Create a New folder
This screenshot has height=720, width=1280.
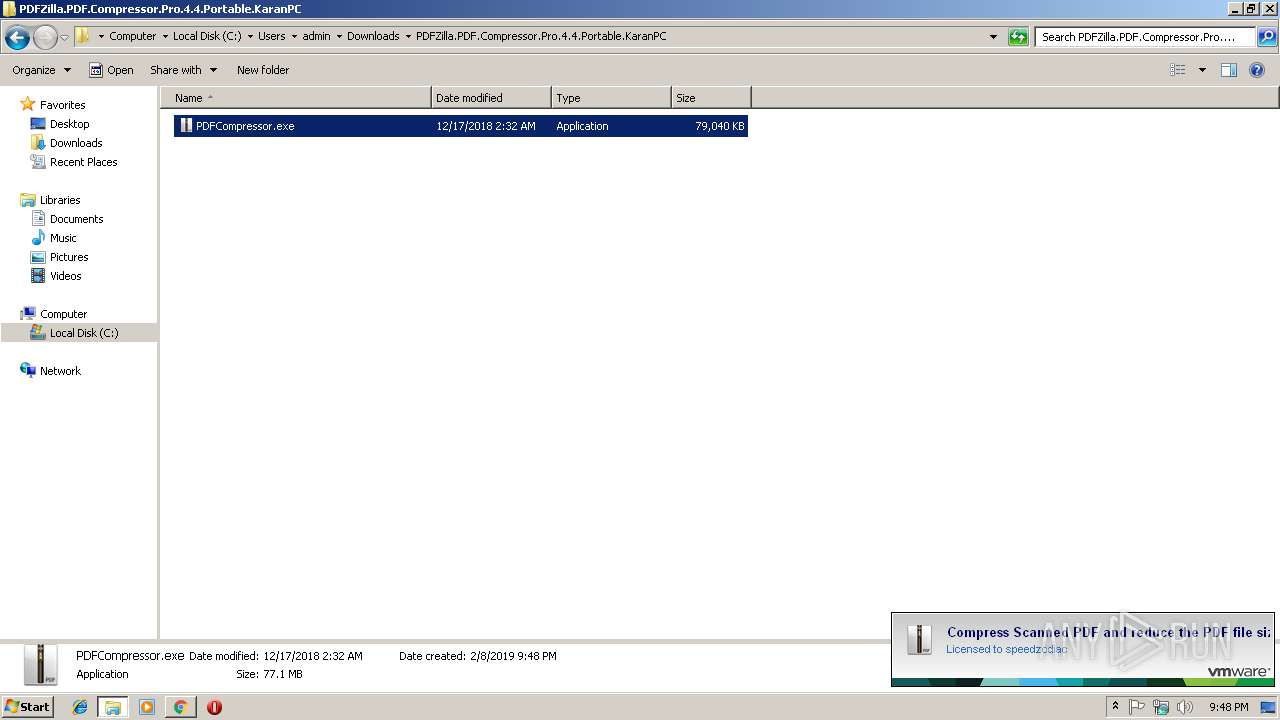click(x=263, y=70)
